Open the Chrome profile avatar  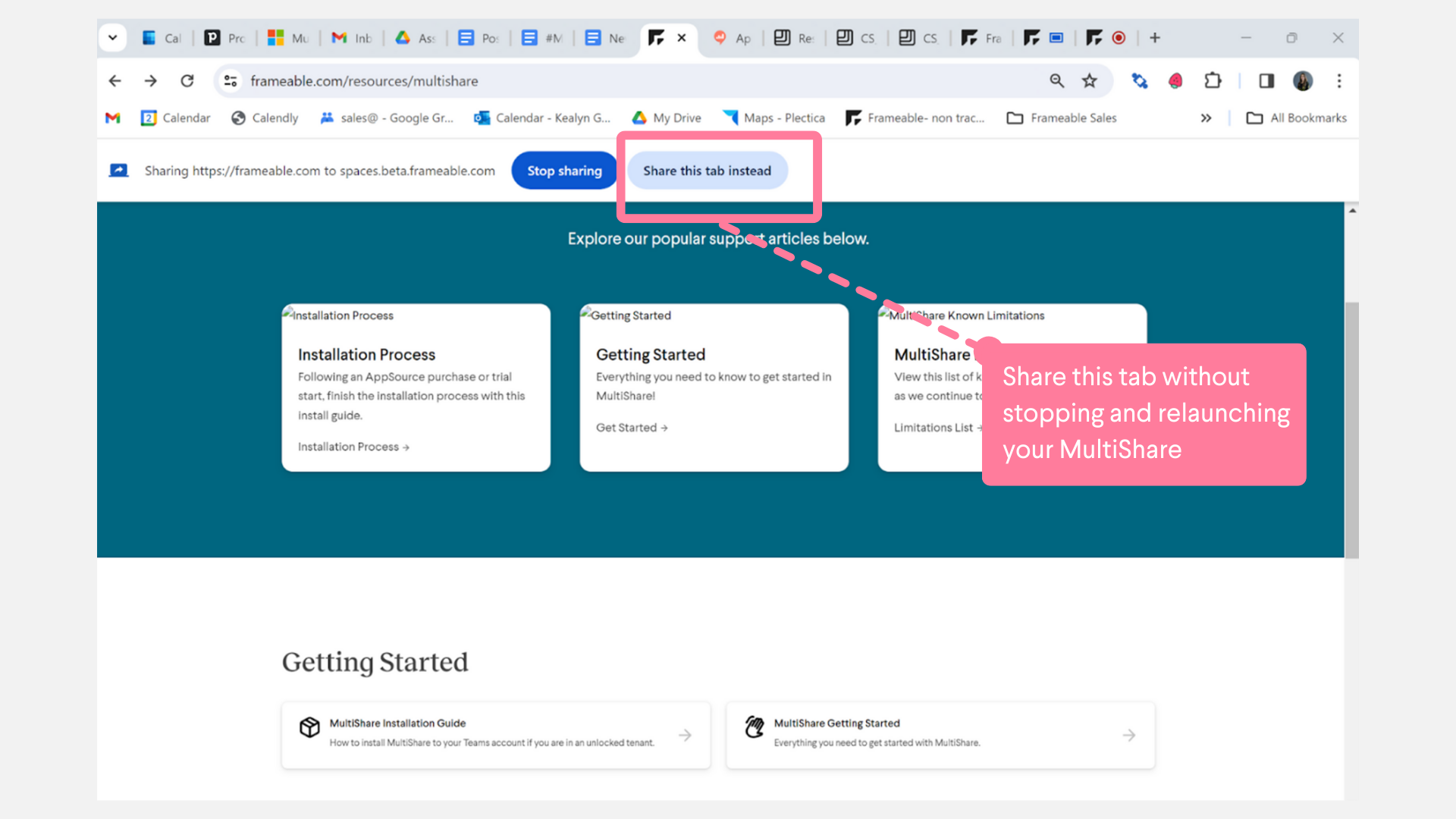(1303, 80)
